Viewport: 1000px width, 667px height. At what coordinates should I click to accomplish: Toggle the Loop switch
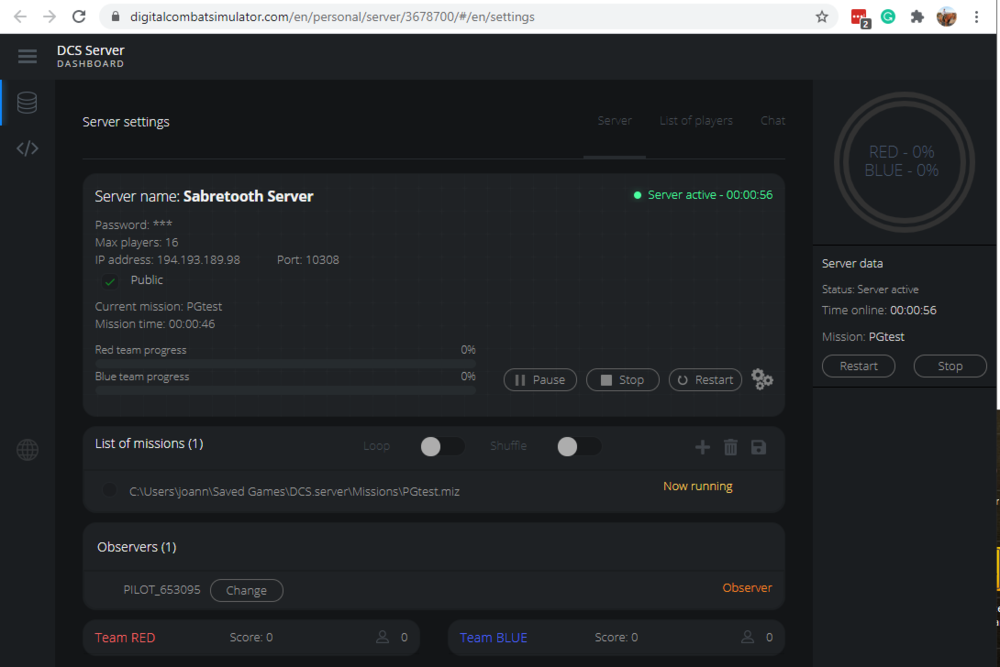[442, 446]
